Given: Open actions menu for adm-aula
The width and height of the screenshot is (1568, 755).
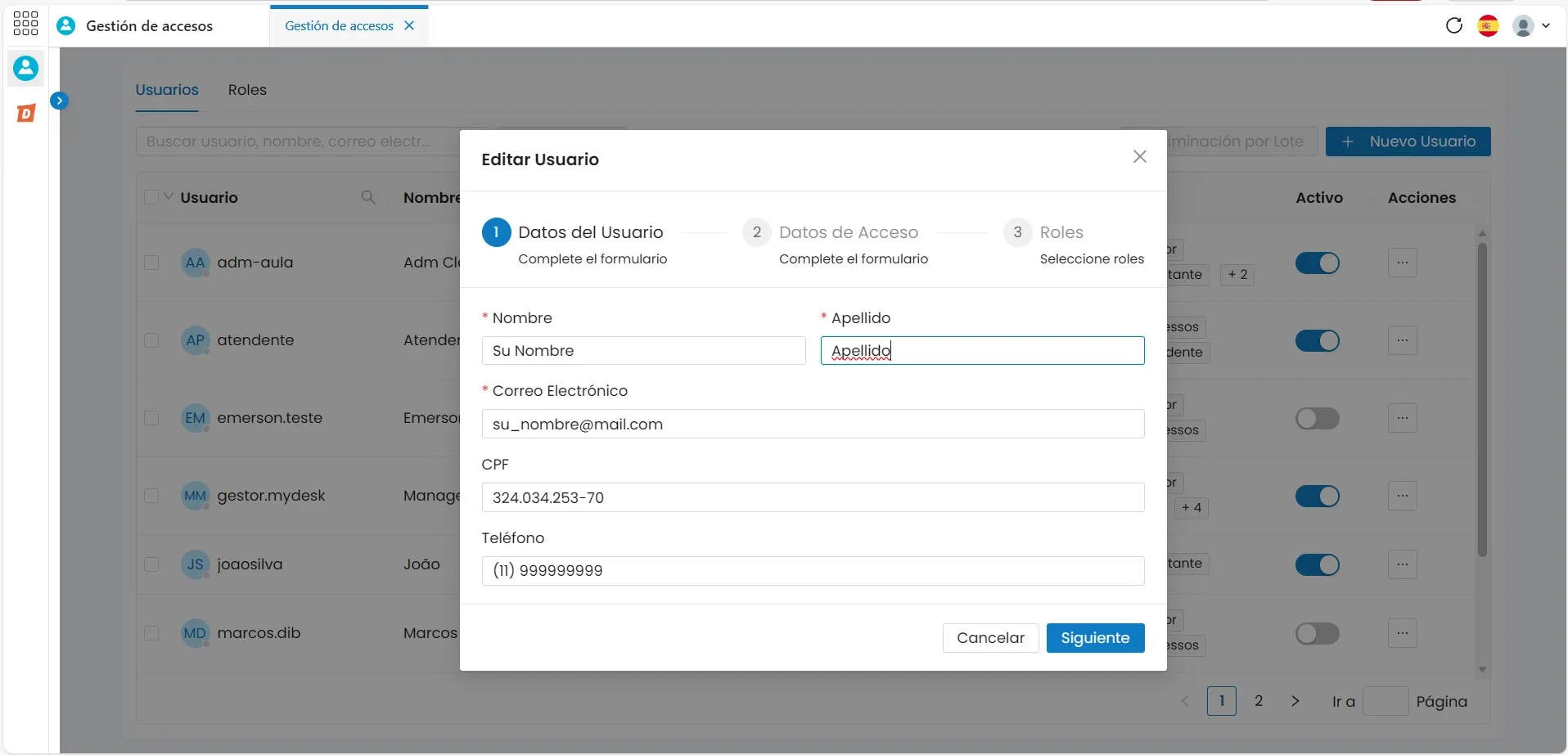Looking at the screenshot, I should coord(1402,263).
